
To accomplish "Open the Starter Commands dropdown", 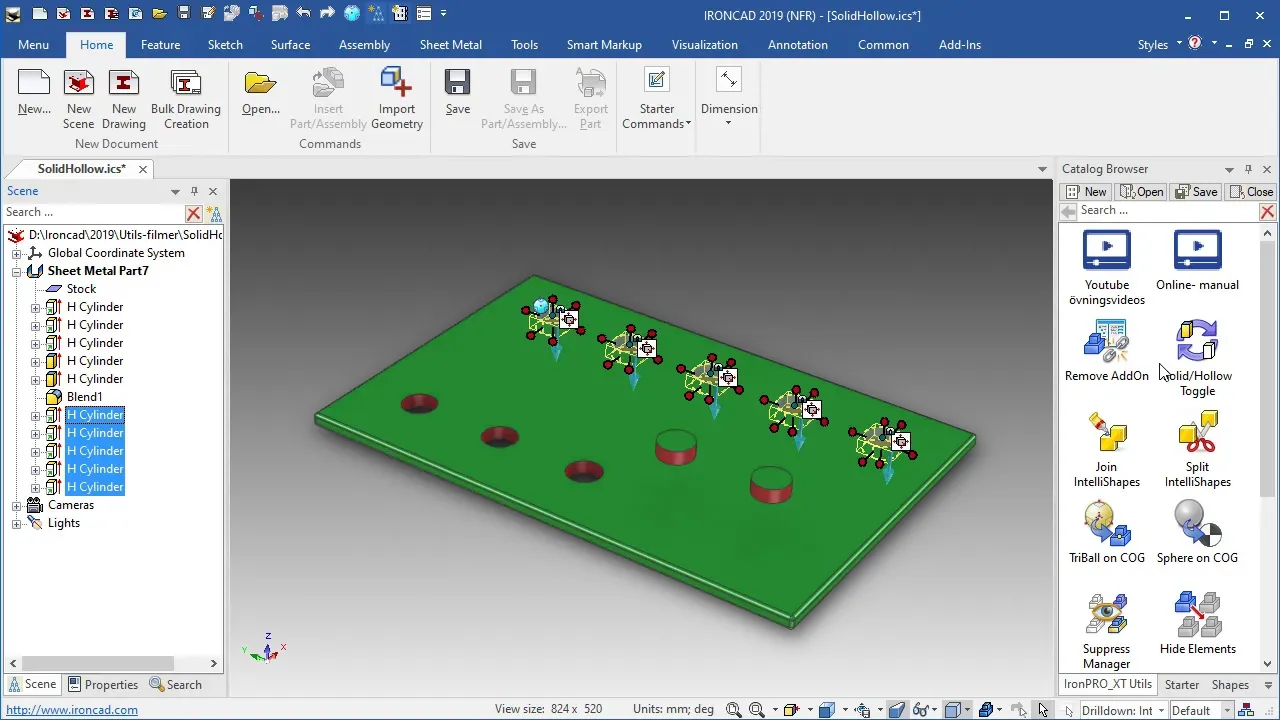I will tap(657, 97).
